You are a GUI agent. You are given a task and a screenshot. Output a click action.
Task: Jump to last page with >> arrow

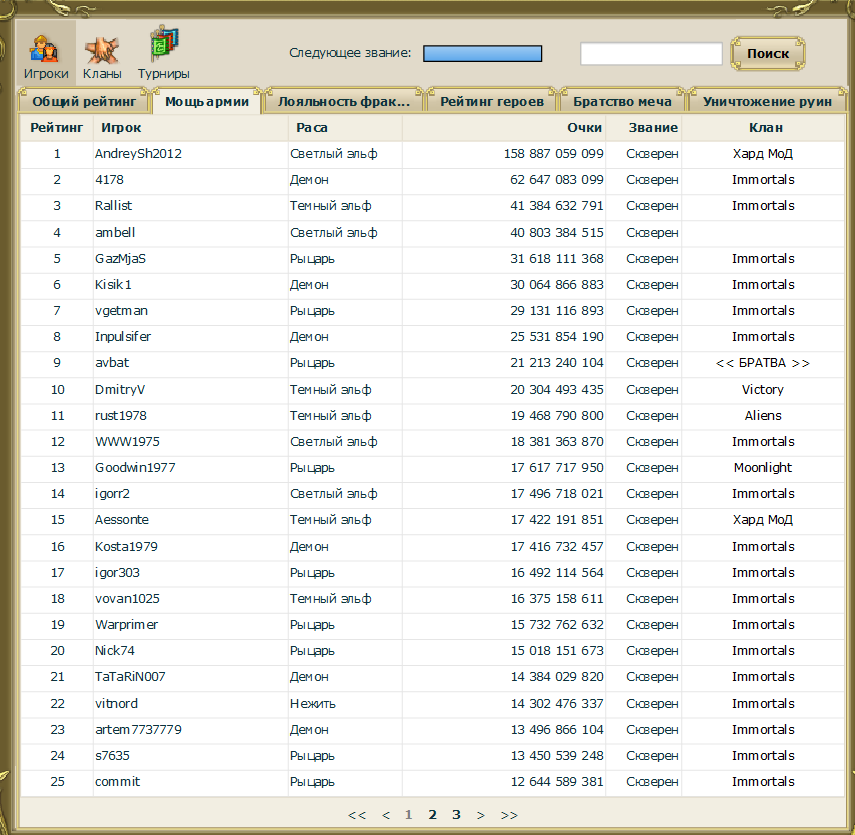509,815
